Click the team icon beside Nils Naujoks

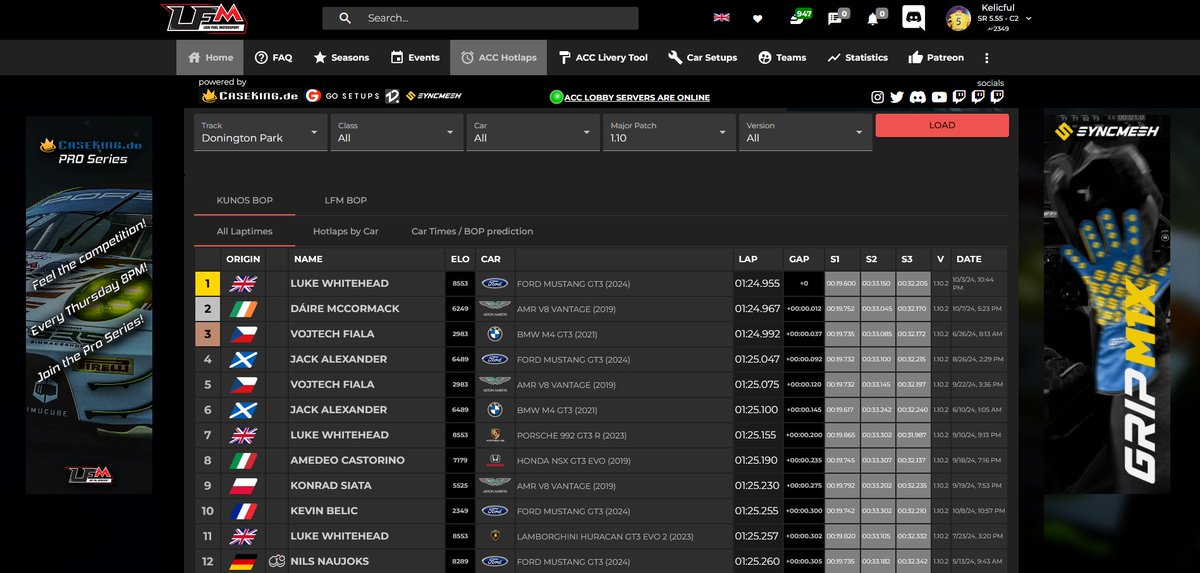pos(277,561)
